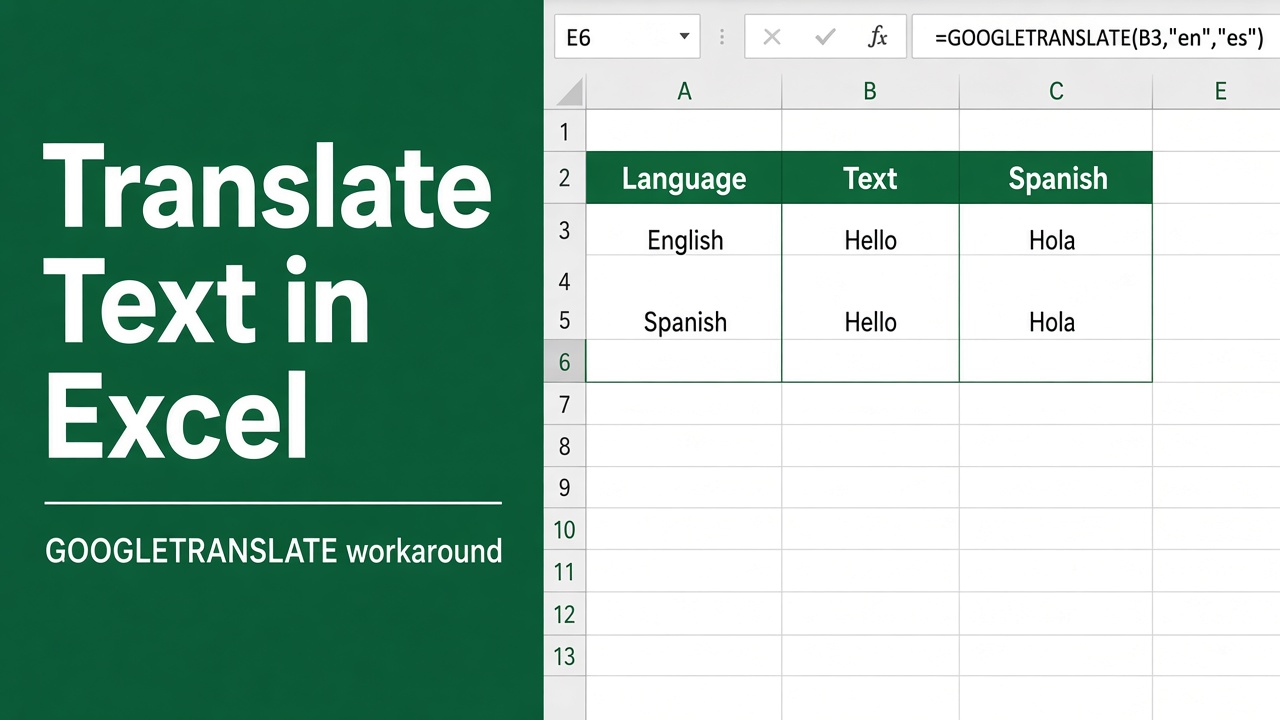This screenshot has width=1280, height=720.
Task: Click the Text header cell
Action: tap(870, 178)
